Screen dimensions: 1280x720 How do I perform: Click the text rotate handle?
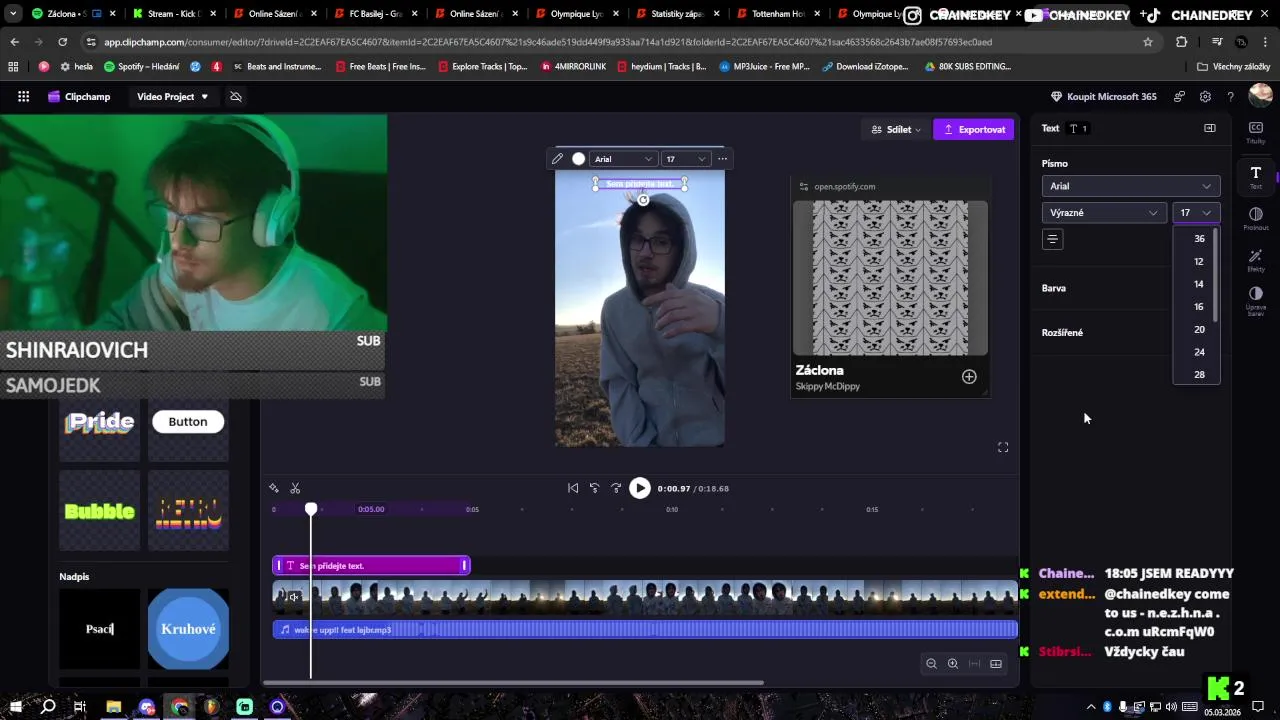[x=643, y=200]
